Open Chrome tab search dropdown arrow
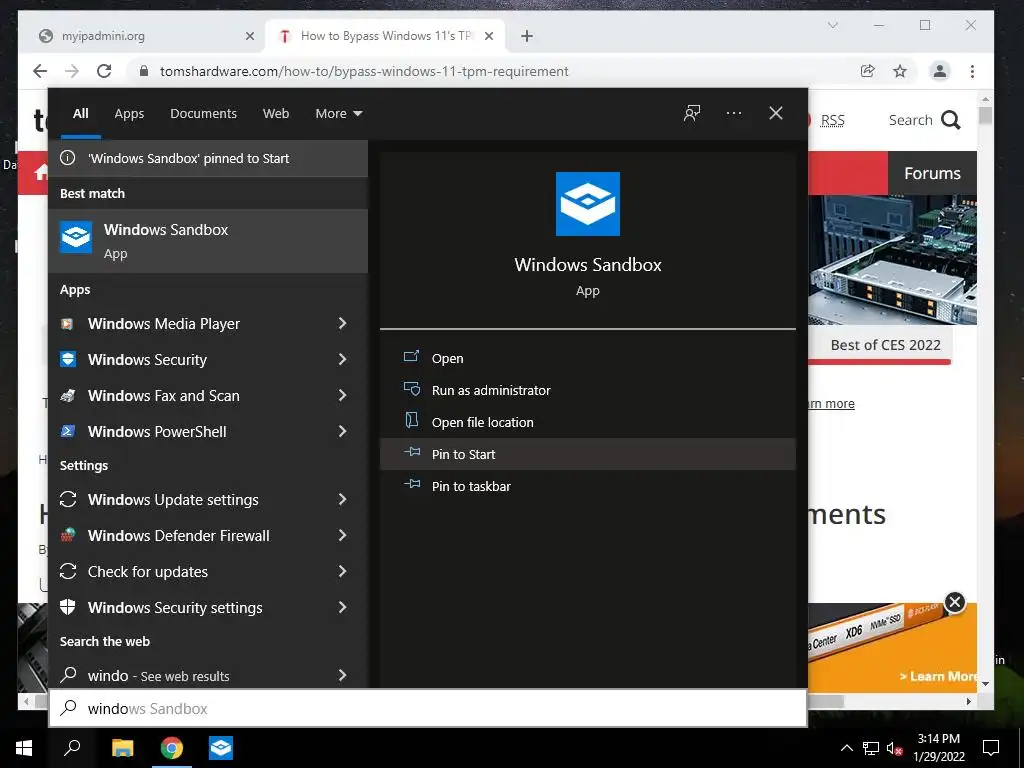 tap(833, 25)
